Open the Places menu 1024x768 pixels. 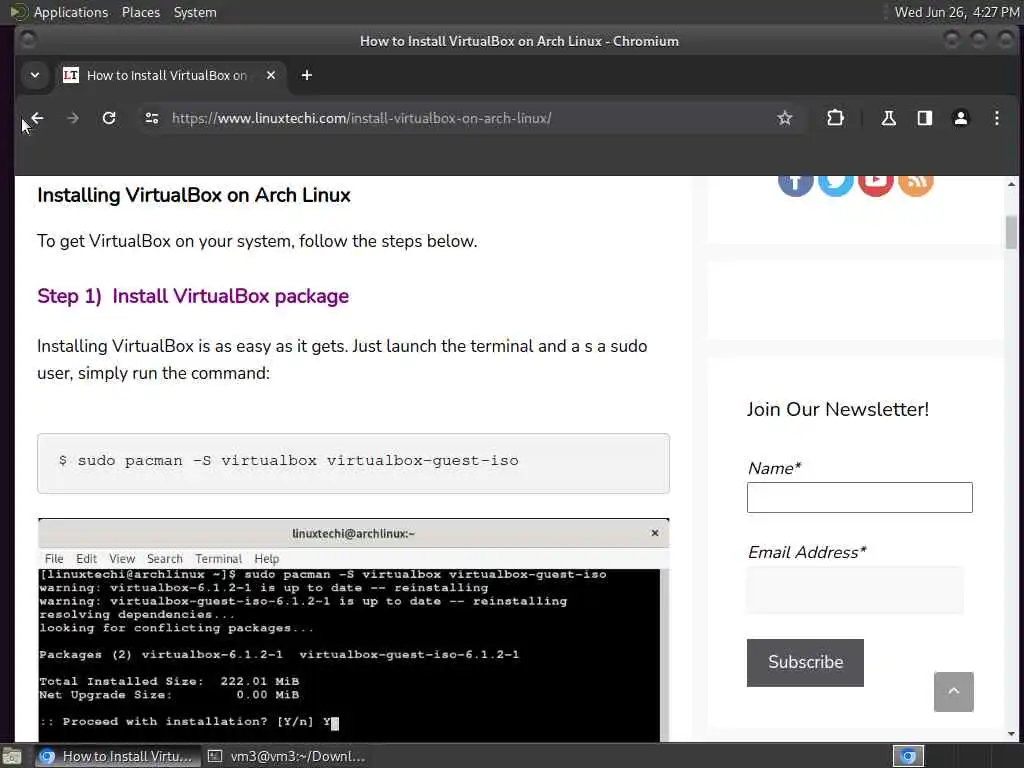pyautogui.click(x=140, y=12)
